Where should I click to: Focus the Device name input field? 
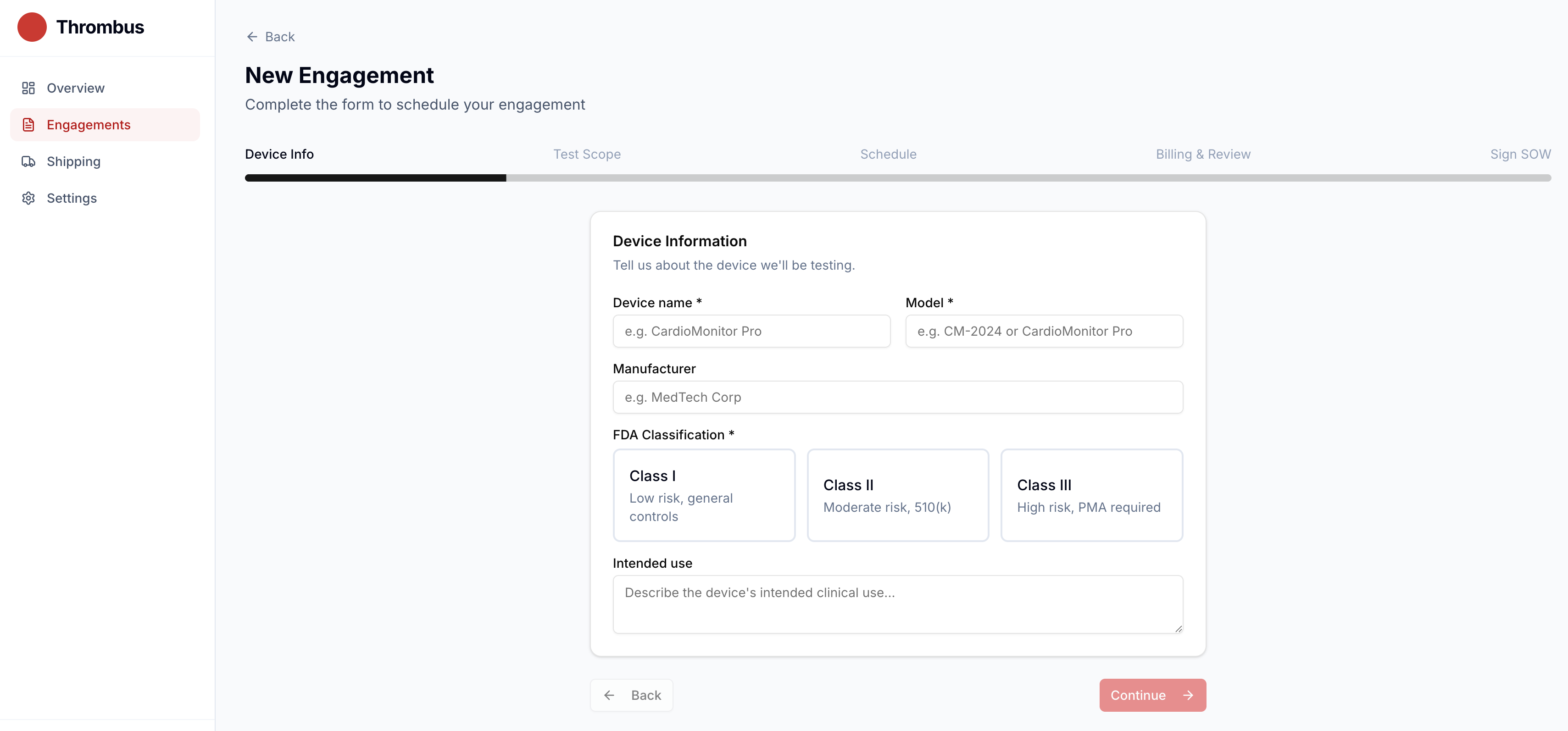pyautogui.click(x=751, y=331)
